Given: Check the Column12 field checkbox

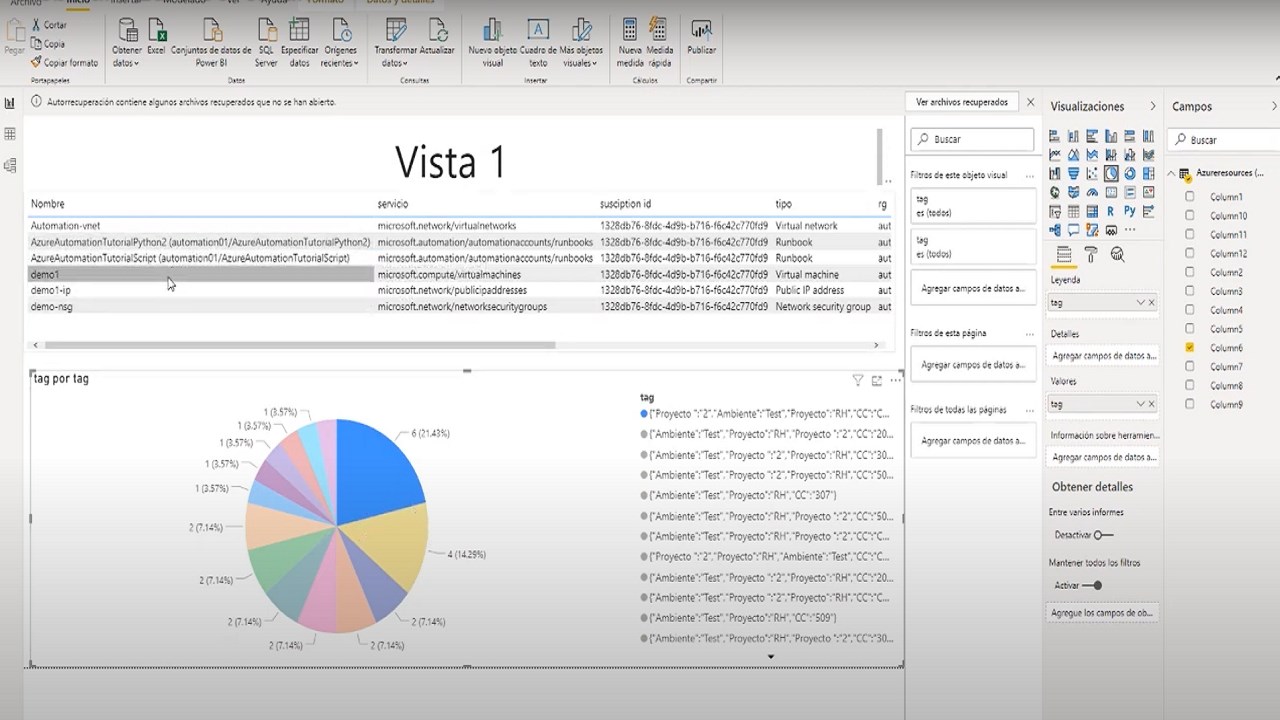Looking at the screenshot, I should [1190, 254].
